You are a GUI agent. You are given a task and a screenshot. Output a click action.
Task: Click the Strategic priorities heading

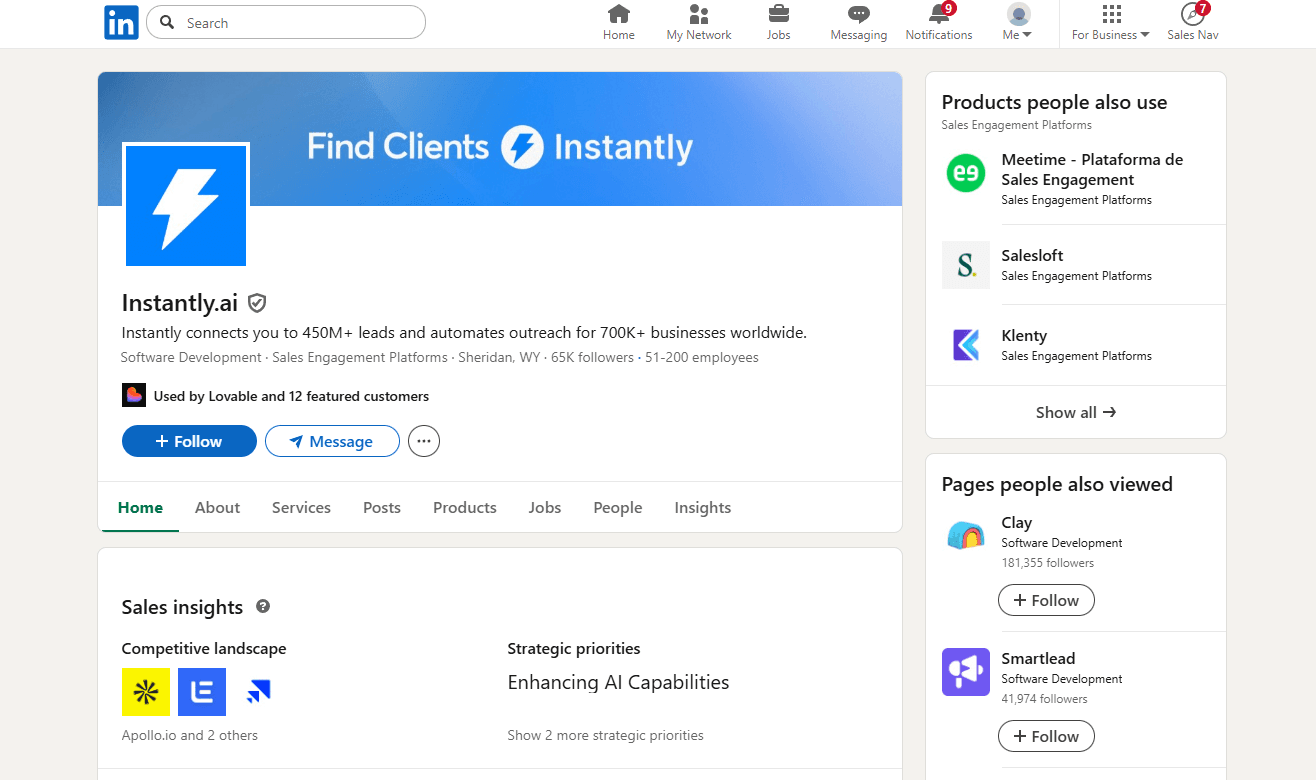(574, 648)
